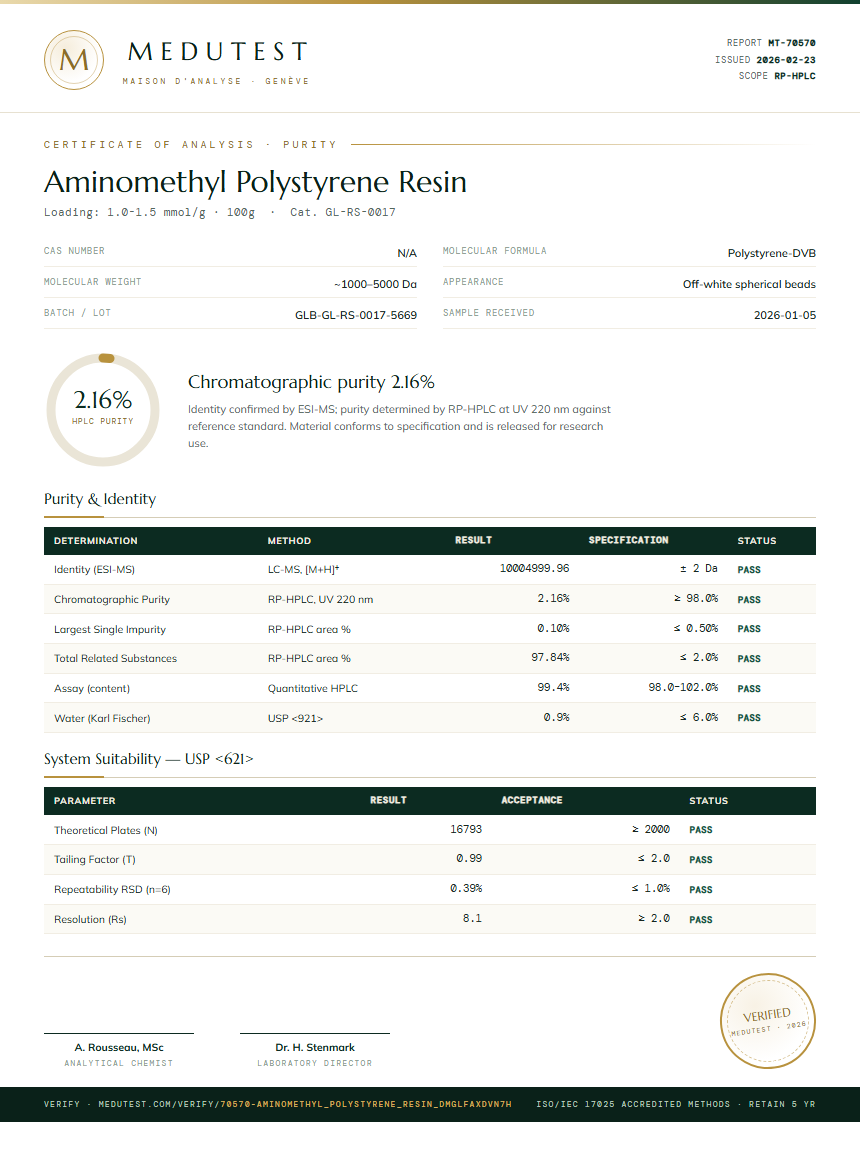Select molecular weight ~1000-5000 Da

click(x=375, y=284)
